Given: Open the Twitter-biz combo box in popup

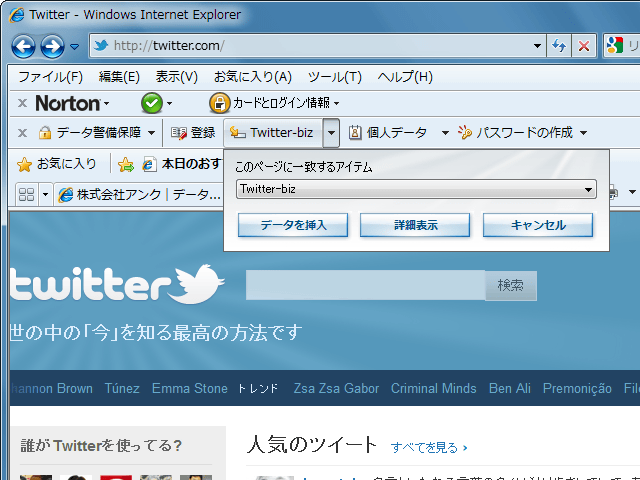Looking at the screenshot, I should (416, 189).
